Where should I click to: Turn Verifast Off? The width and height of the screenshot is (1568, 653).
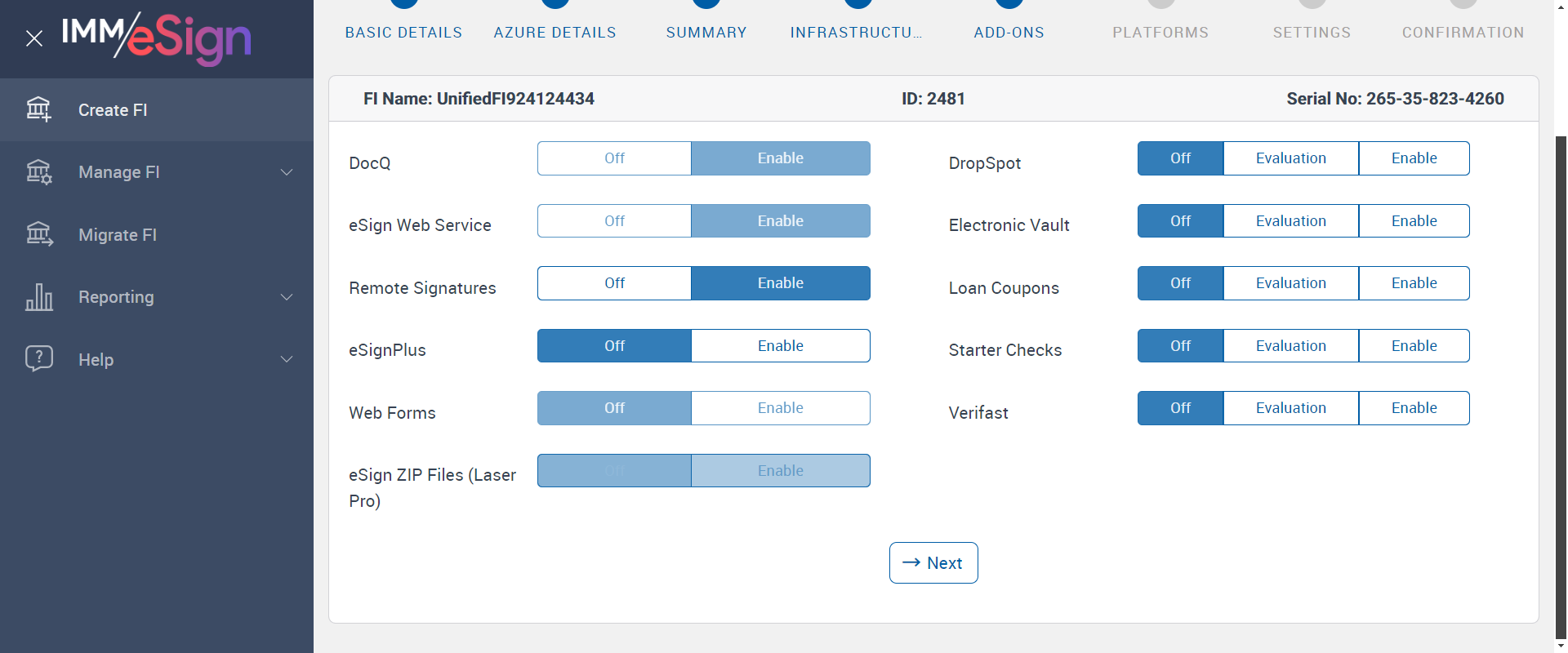1181,408
